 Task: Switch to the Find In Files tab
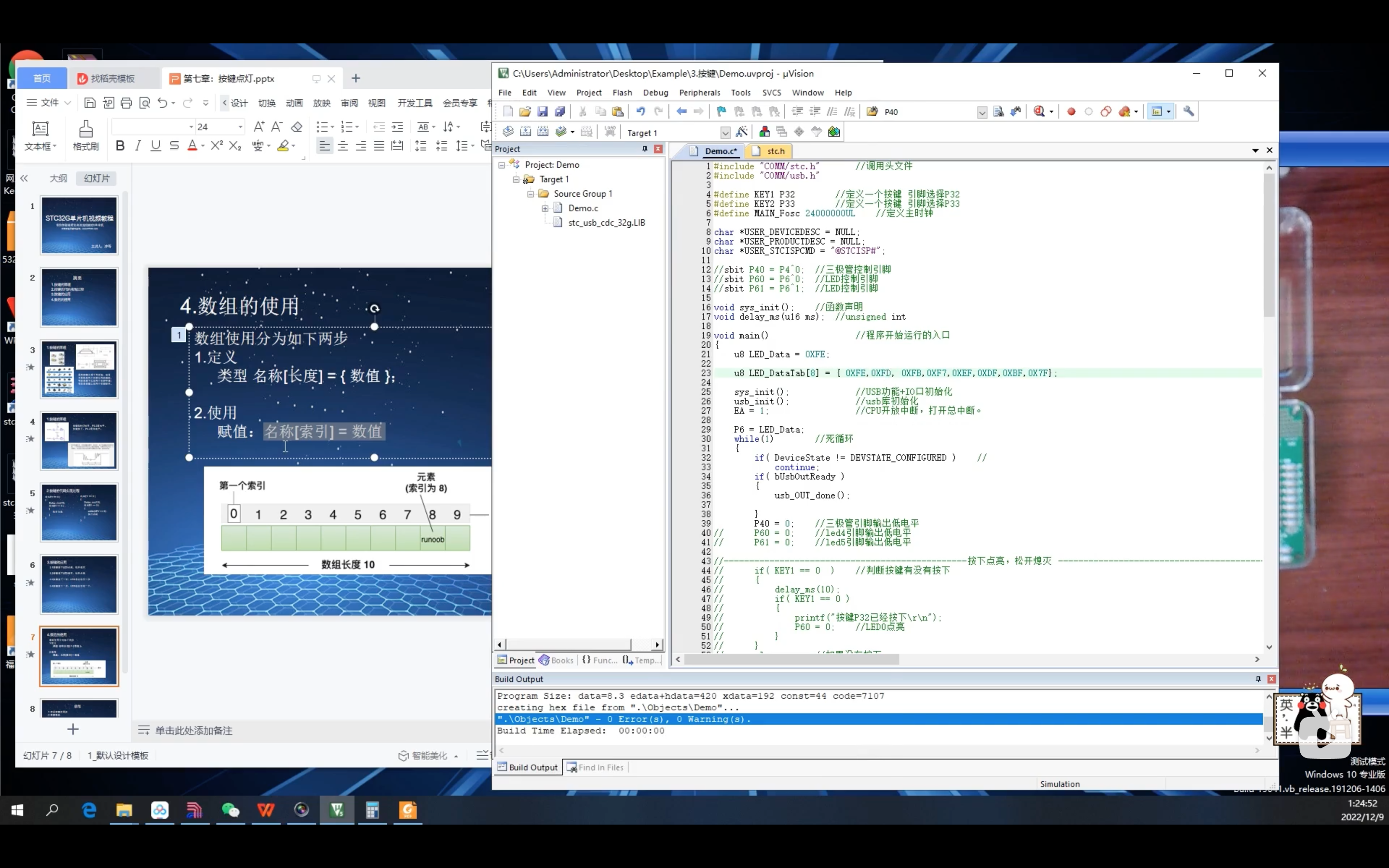[x=595, y=768]
